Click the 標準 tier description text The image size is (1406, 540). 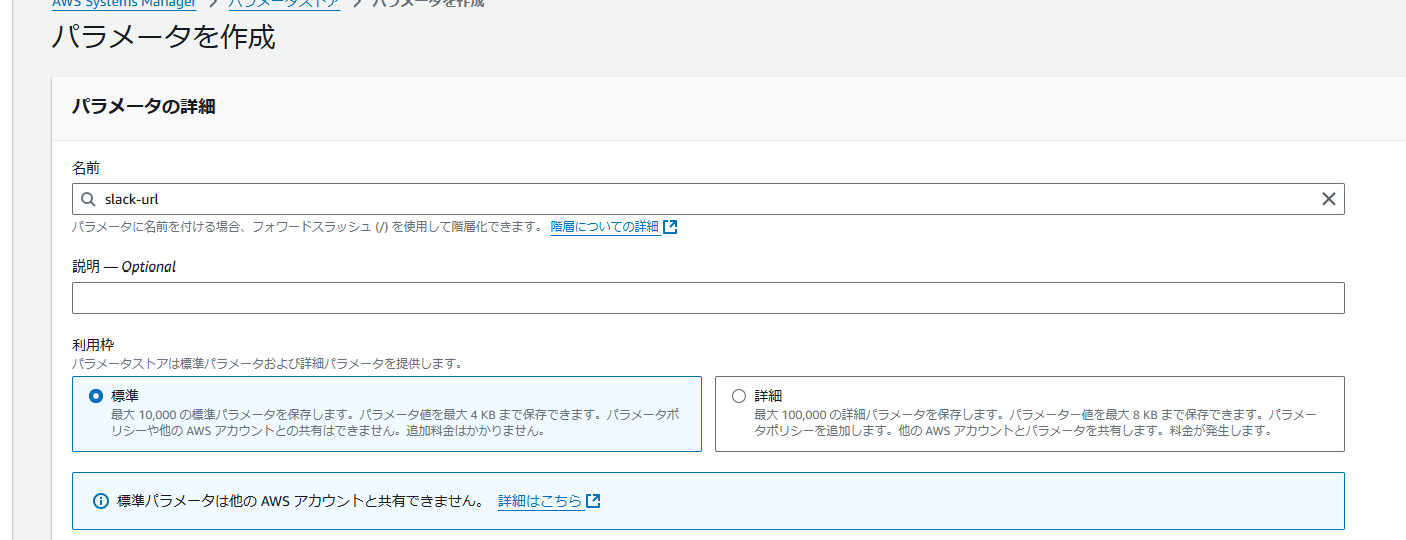click(395, 422)
